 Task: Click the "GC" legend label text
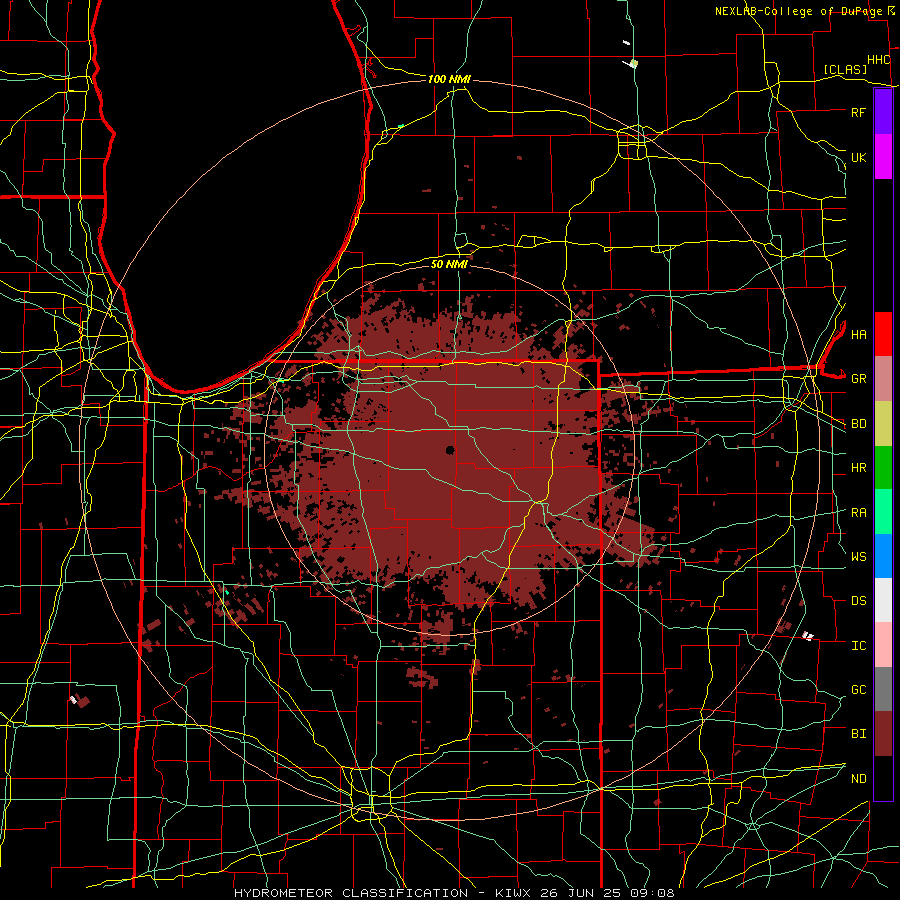(x=858, y=690)
